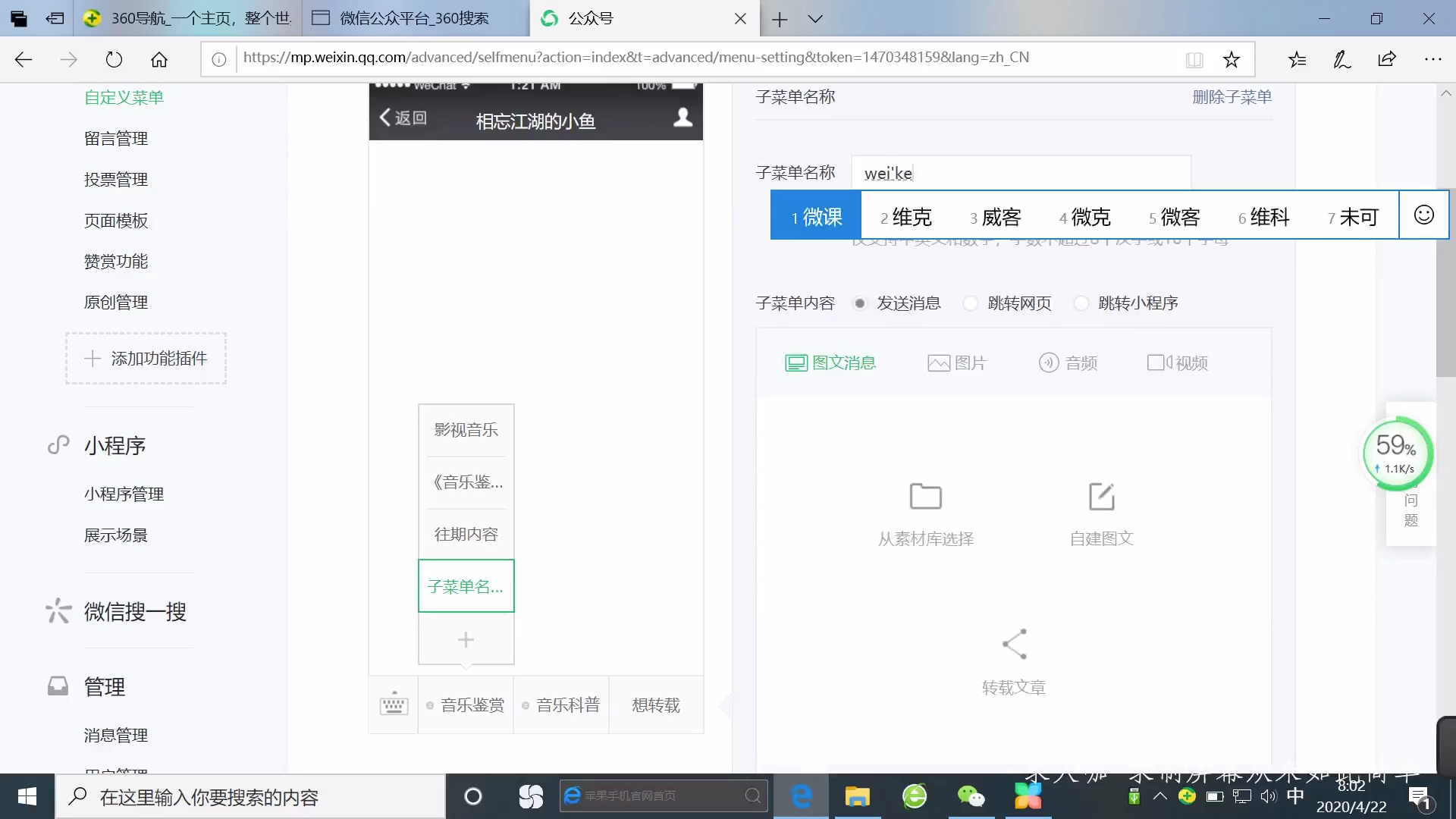
Task: Open 自定义菜单 in the sidebar
Action: click(x=124, y=97)
